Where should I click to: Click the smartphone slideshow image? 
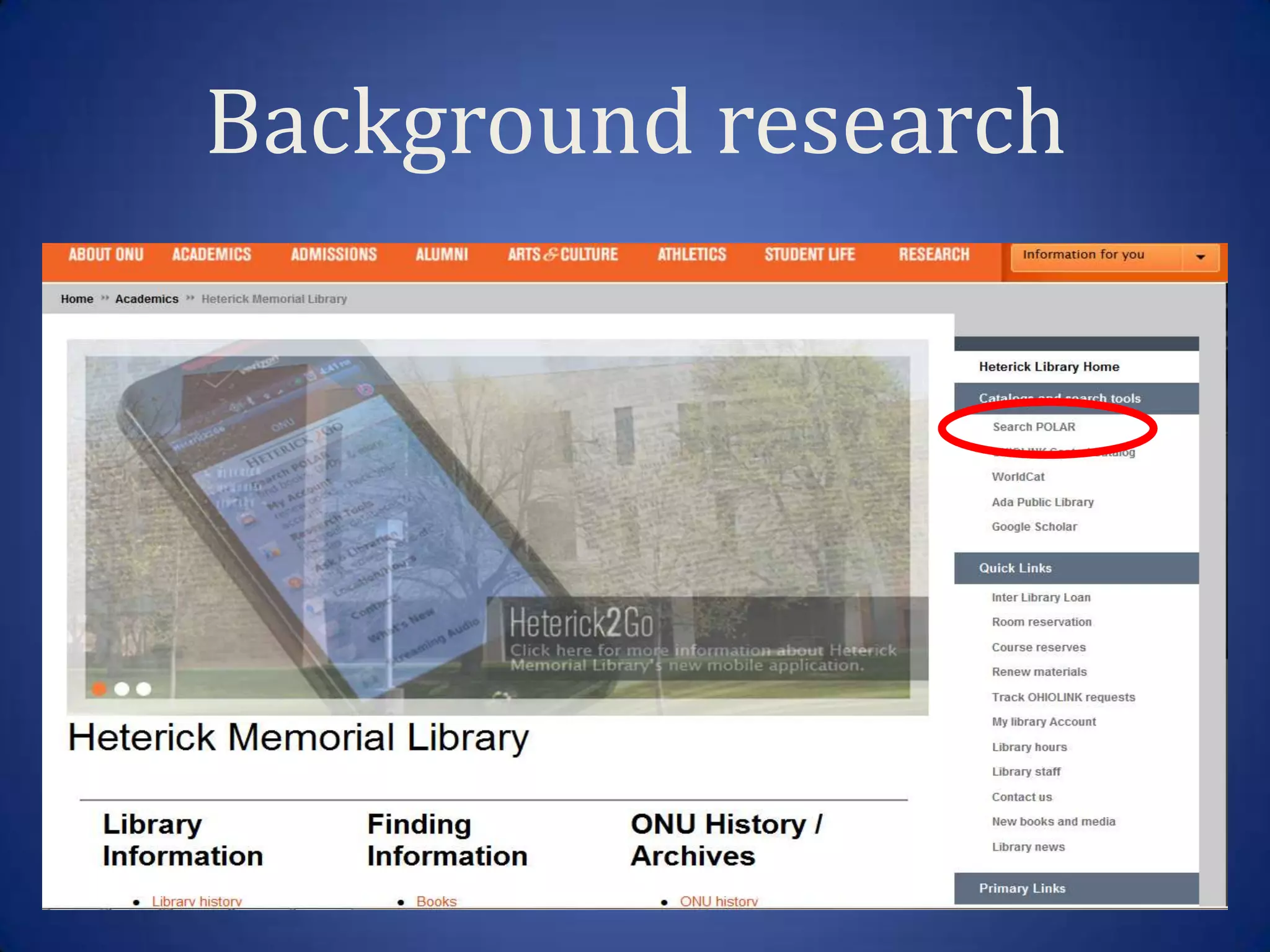(497, 527)
